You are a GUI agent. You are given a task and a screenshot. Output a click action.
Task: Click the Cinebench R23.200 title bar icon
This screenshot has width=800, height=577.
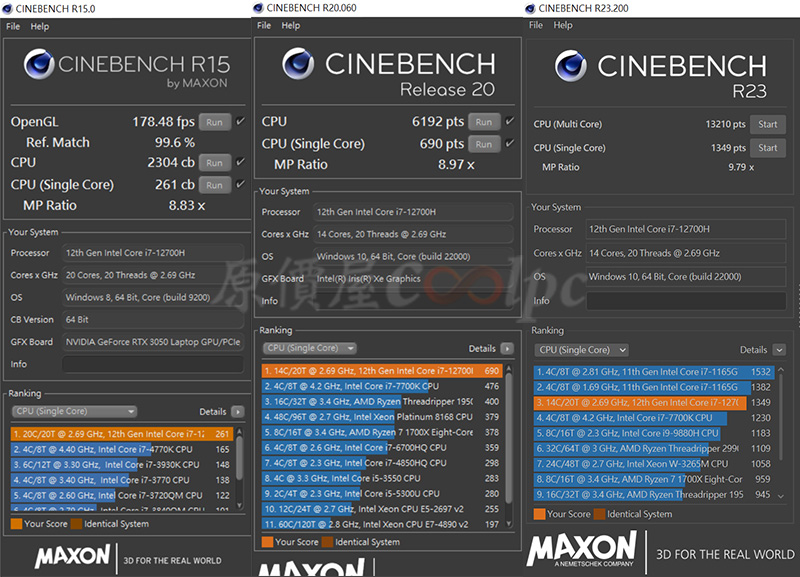tap(531, 8)
